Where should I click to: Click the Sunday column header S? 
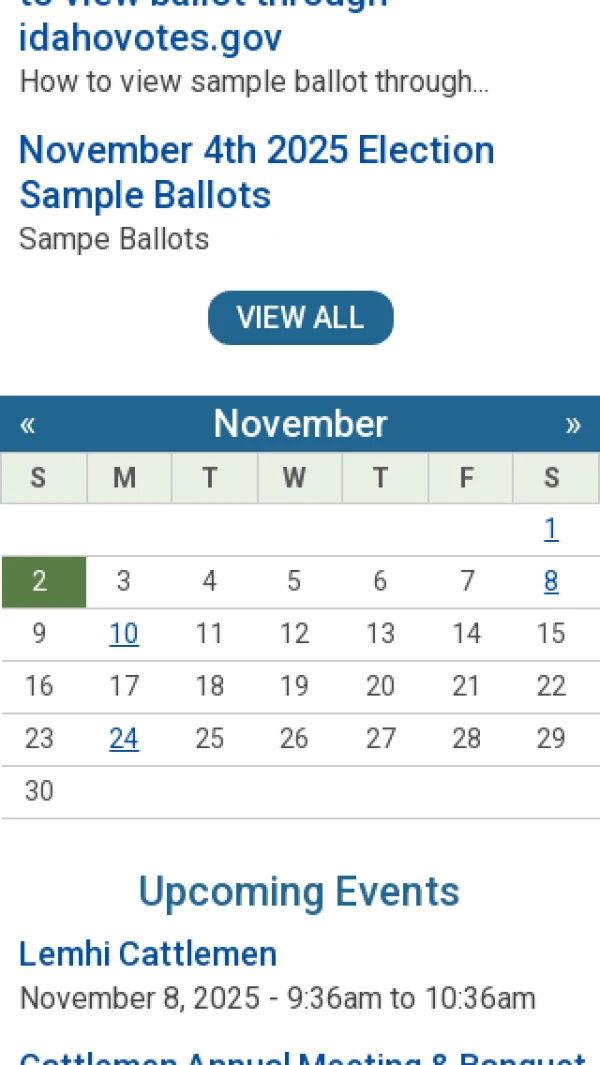(39, 478)
